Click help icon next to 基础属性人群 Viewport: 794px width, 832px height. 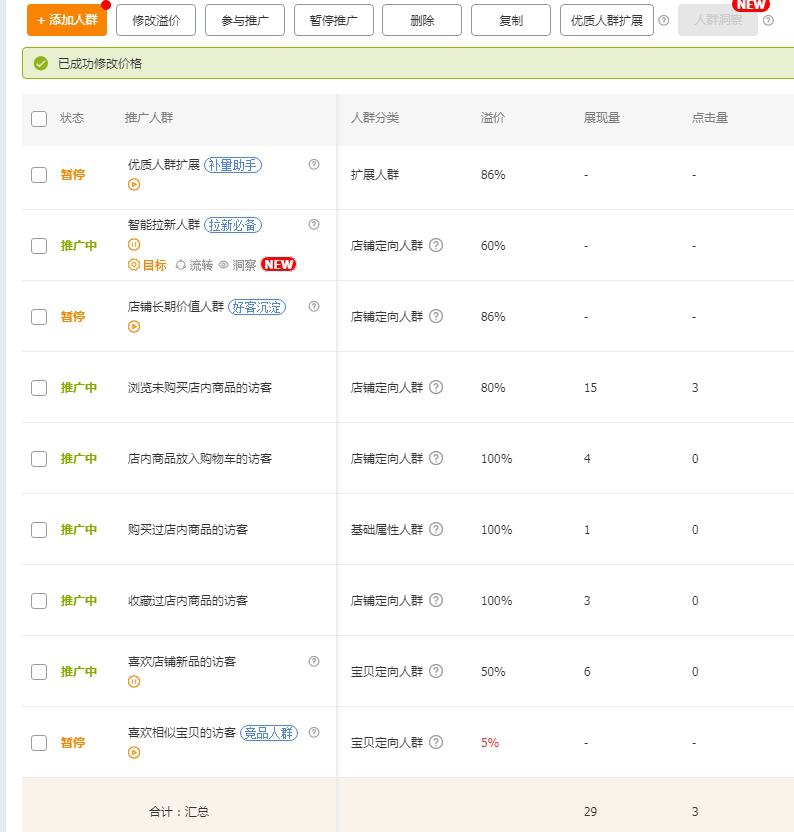(x=435, y=530)
